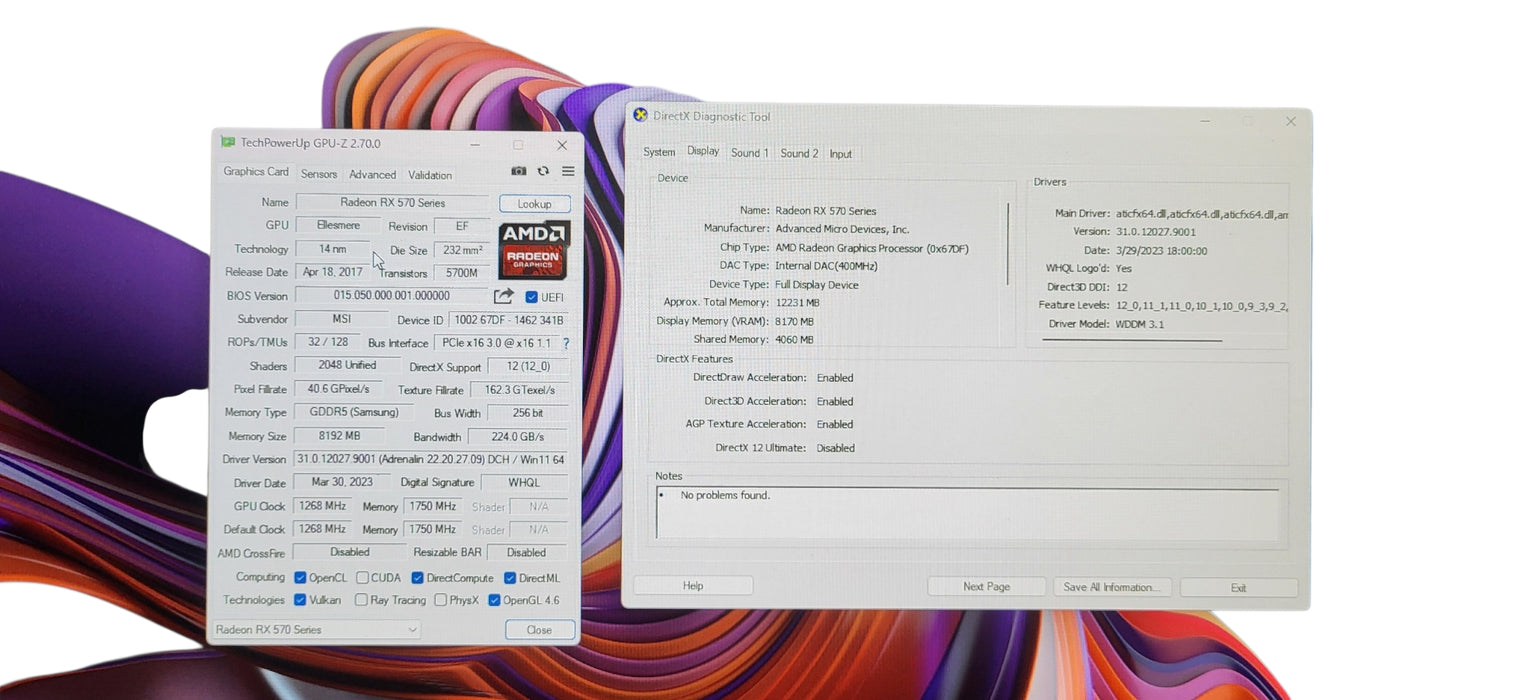Open the Input tab in DirectX tool
The image size is (1515, 700).
coord(841,154)
